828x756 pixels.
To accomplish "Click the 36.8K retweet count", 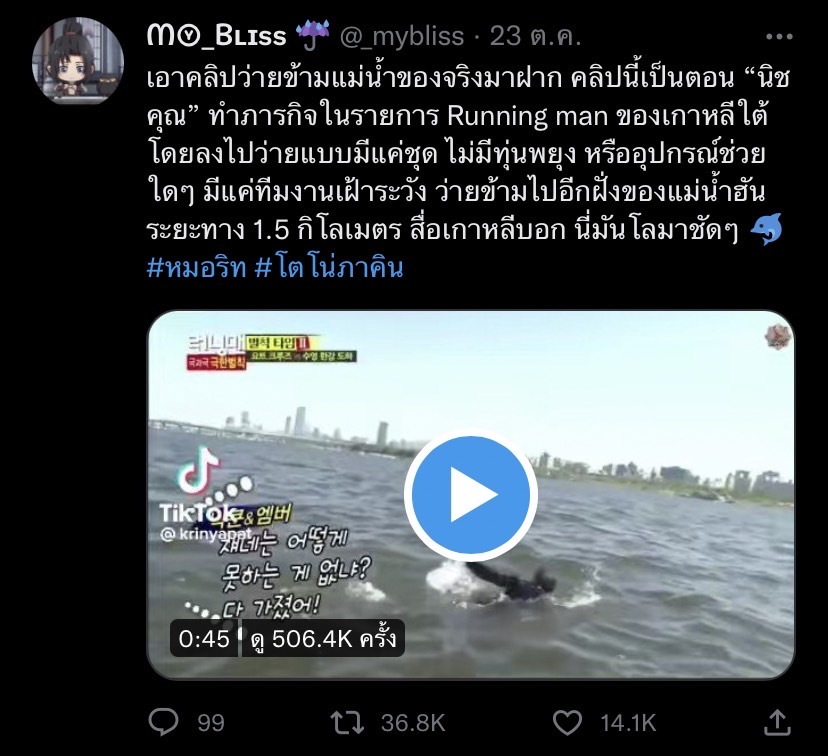I will tap(413, 723).
